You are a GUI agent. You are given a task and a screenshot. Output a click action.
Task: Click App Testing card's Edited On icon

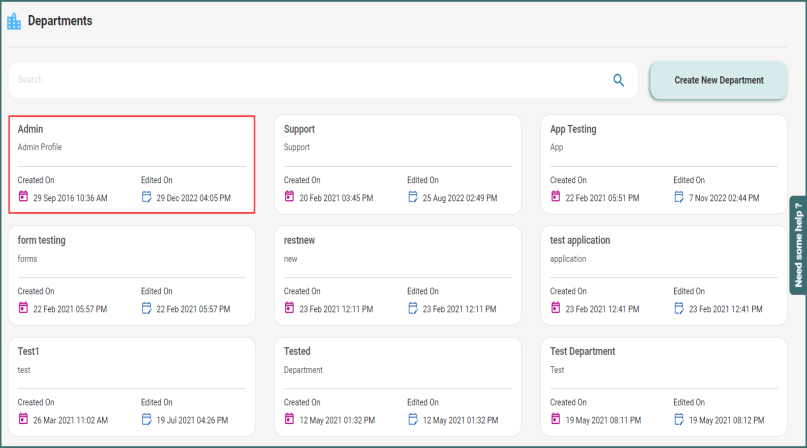point(679,197)
